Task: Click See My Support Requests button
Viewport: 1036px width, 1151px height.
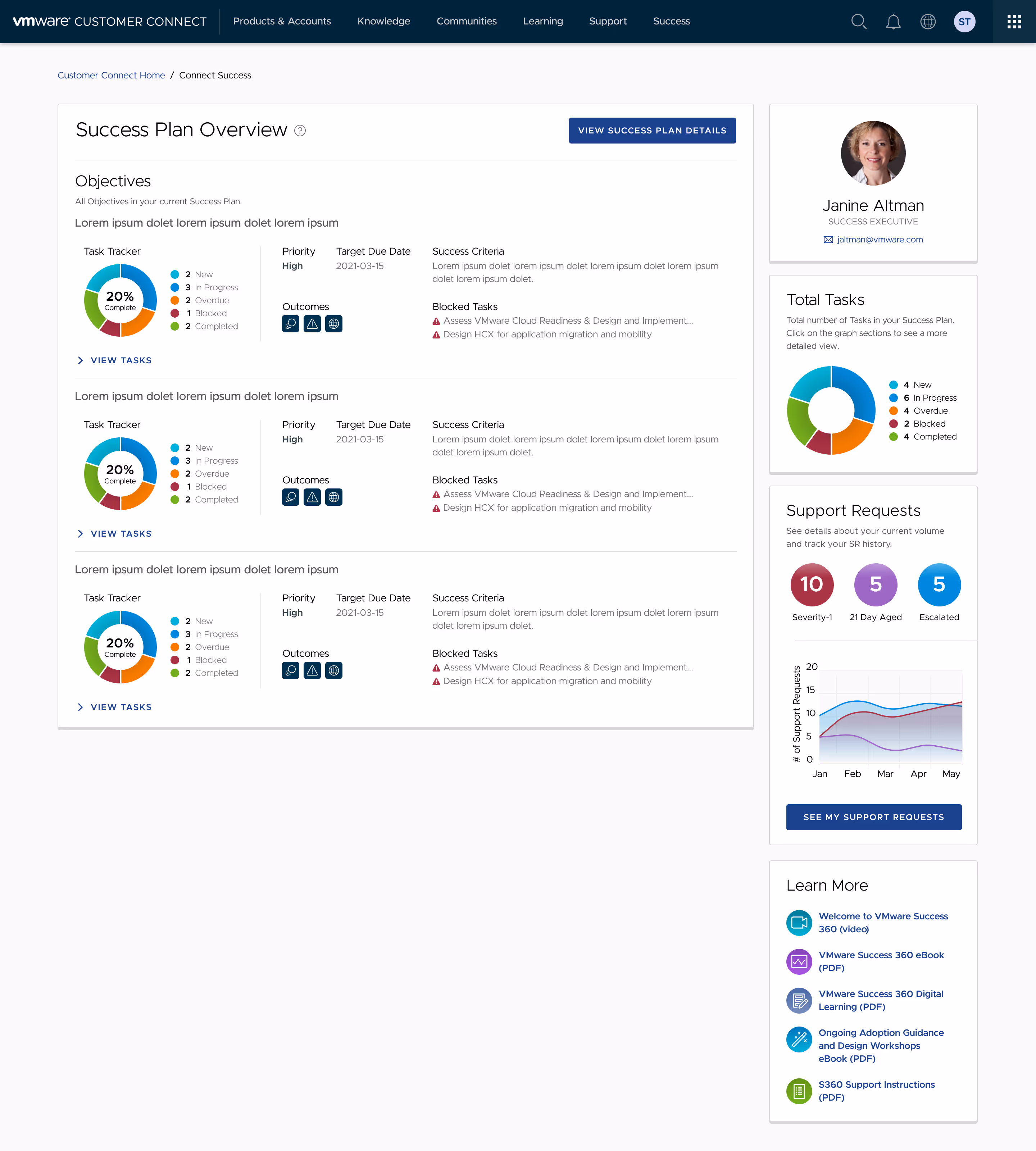Action: coord(873,817)
